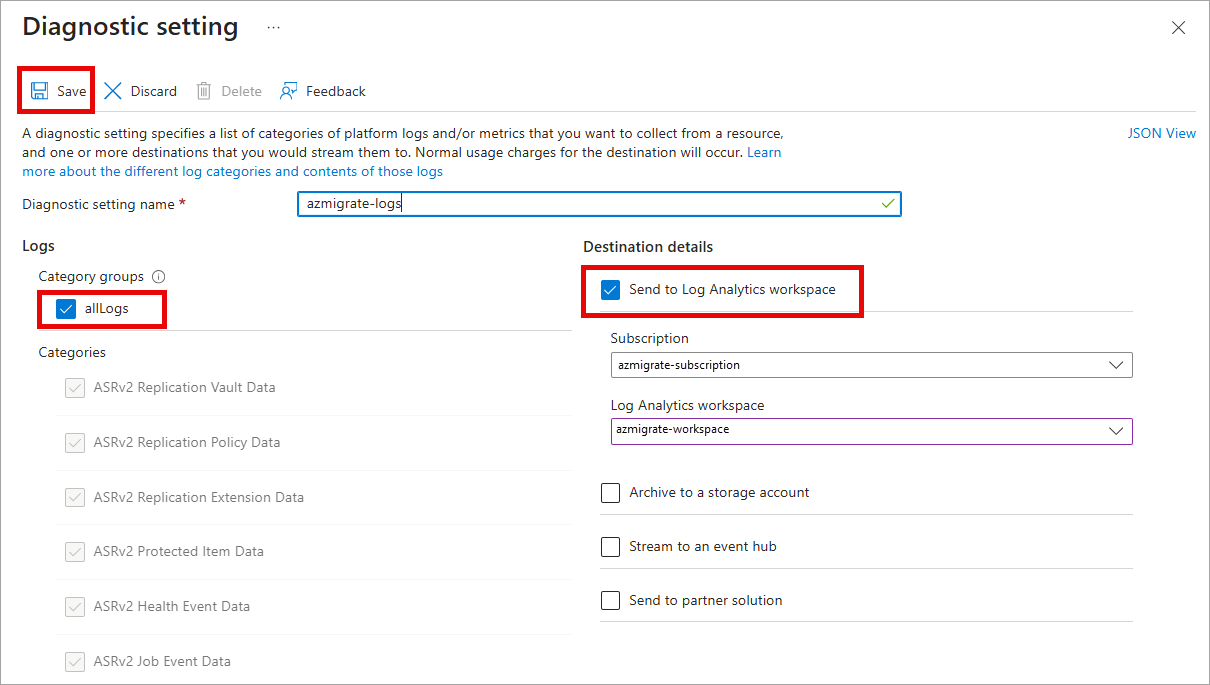
Task: Click the Discard X icon
Action: [x=113, y=91]
